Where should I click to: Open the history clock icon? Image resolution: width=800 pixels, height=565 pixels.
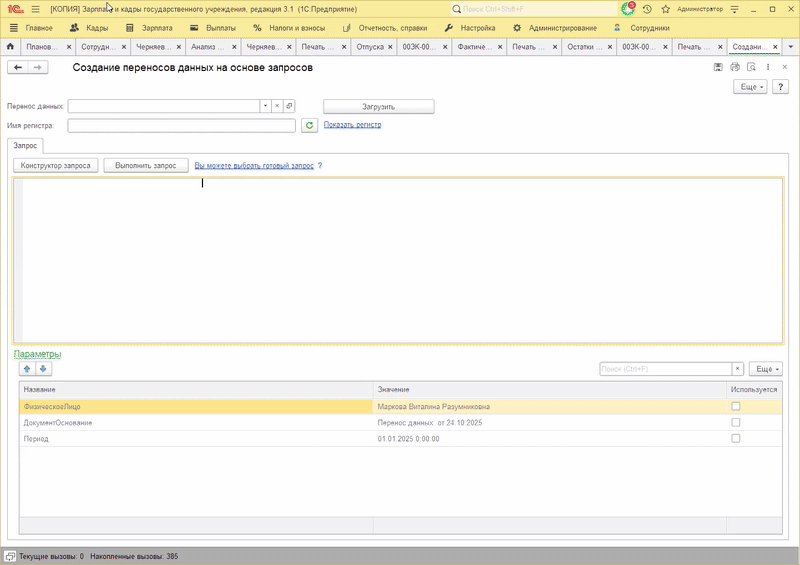[647, 9]
